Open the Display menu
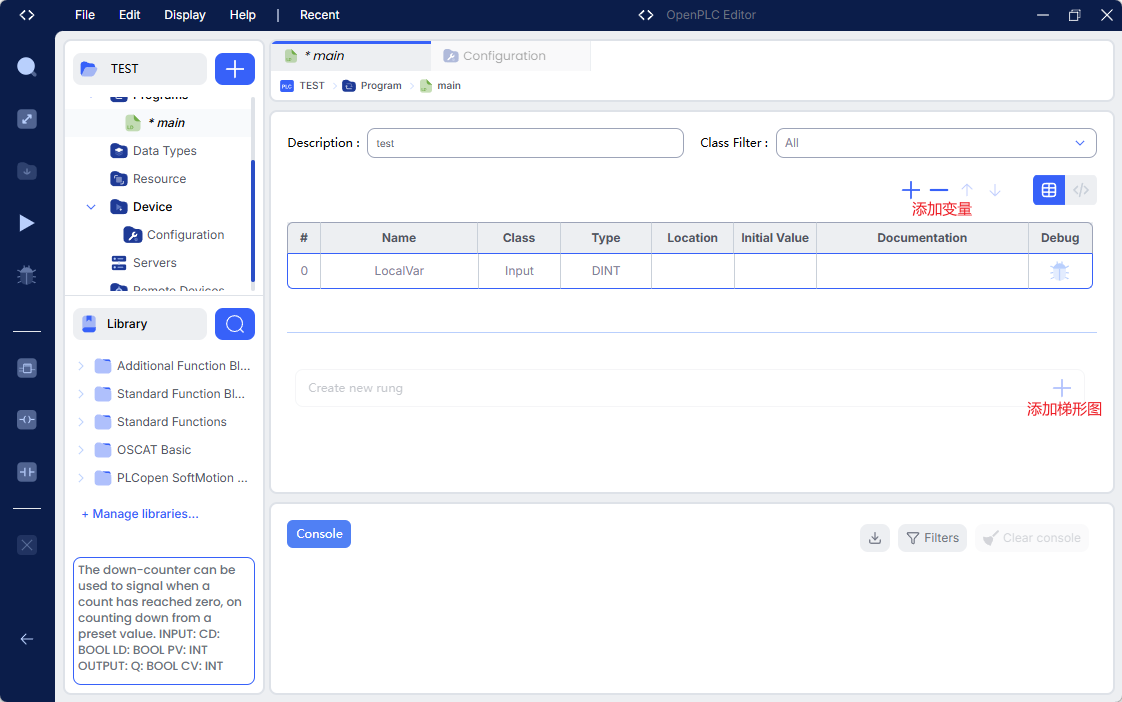Screen dimensions: 1122x702 [x=185, y=15]
